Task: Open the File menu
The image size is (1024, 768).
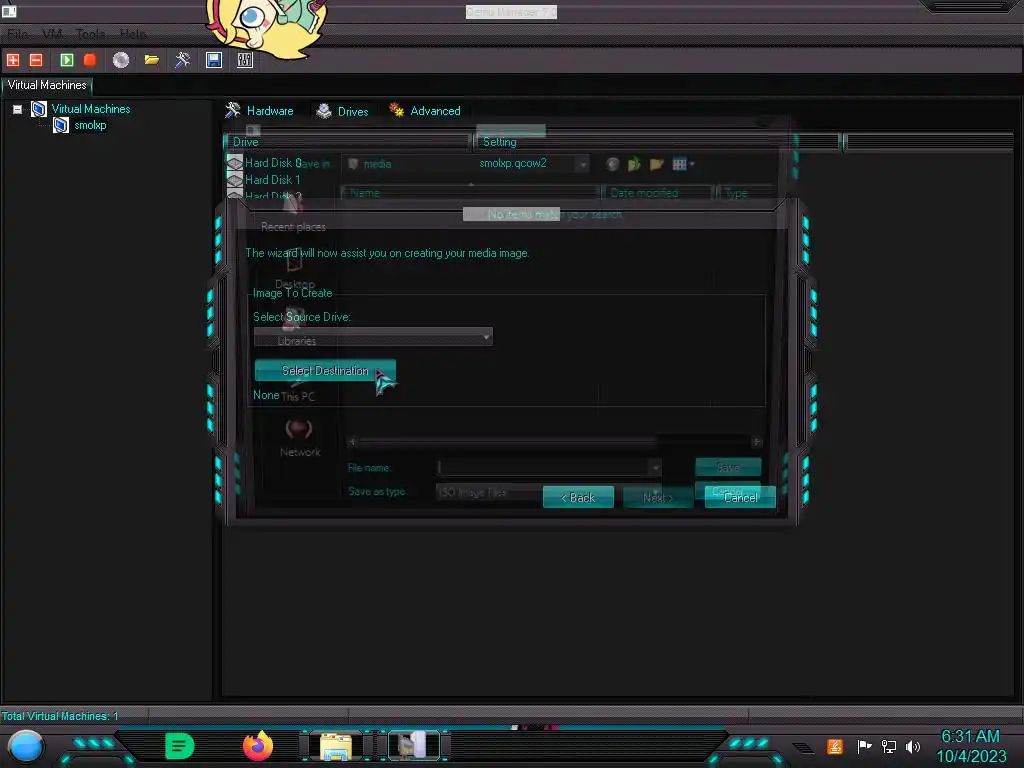Action: [x=18, y=34]
